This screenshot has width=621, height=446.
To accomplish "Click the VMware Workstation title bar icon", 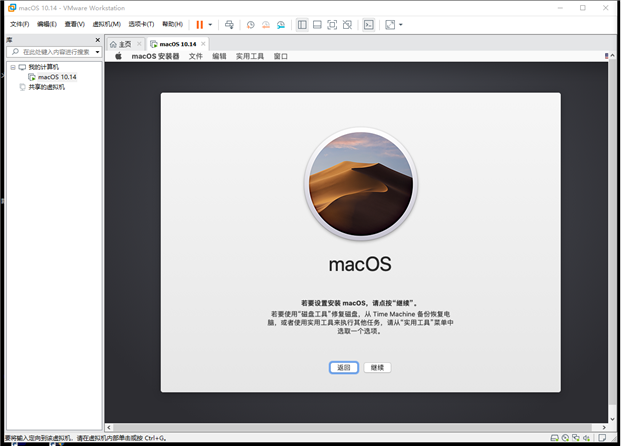I will coord(12,8).
